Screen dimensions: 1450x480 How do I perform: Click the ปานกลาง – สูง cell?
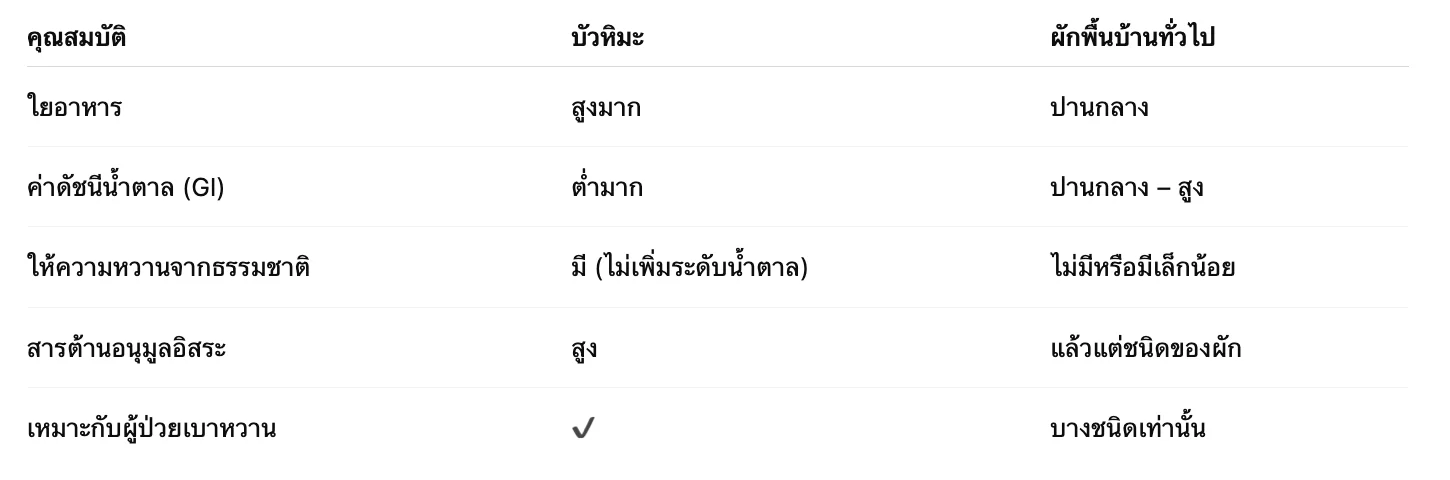1126,187
